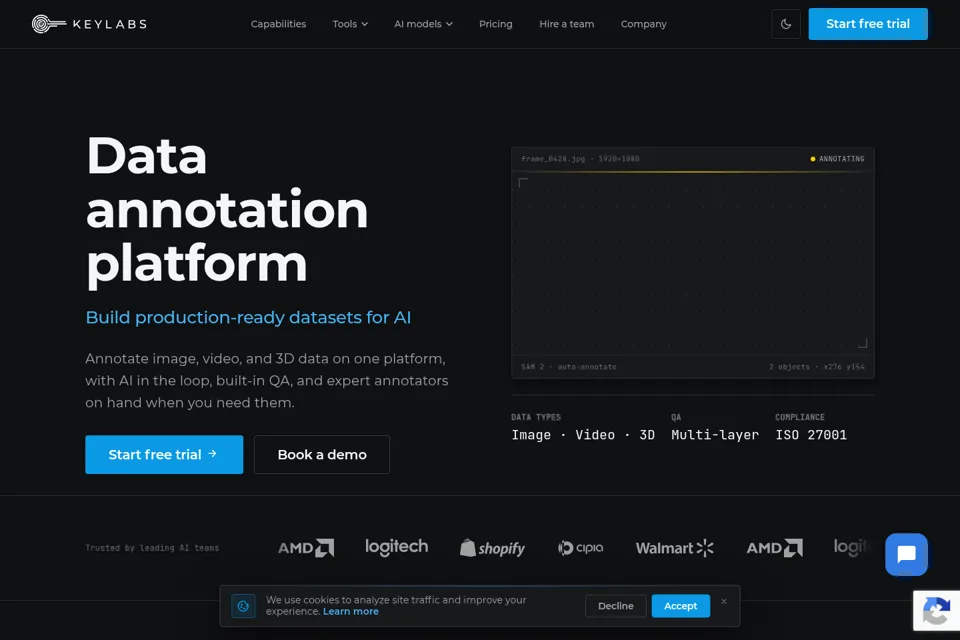Open the Learn more cookie link

tap(351, 611)
